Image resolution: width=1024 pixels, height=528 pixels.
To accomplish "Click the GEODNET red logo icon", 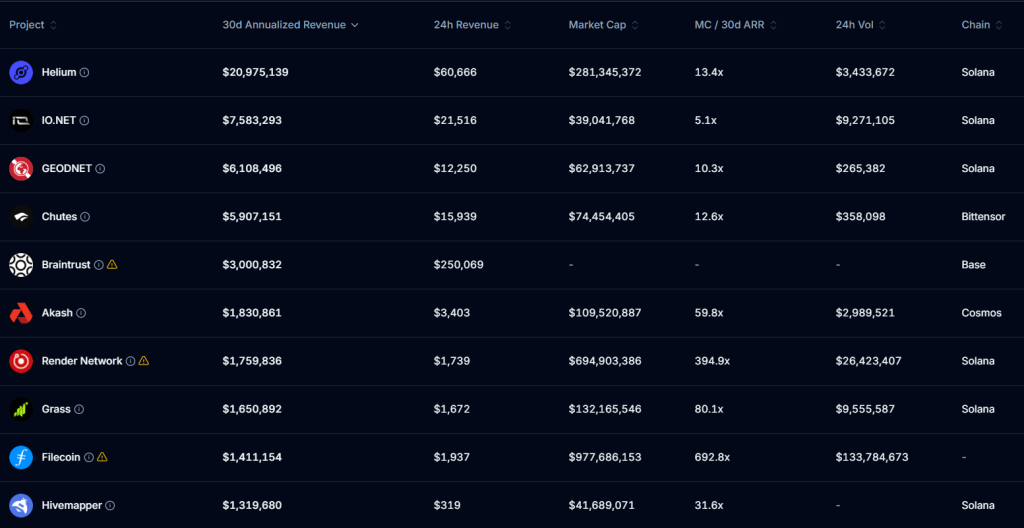I will pos(21,168).
